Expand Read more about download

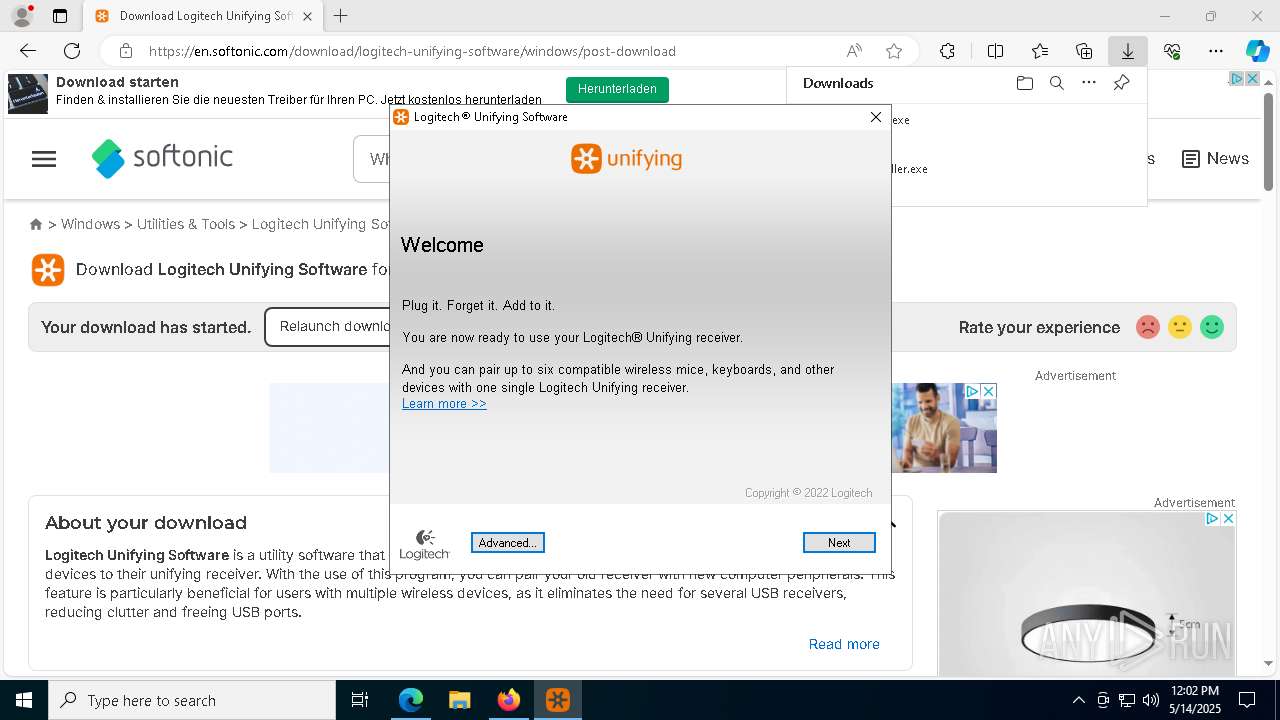(x=844, y=644)
